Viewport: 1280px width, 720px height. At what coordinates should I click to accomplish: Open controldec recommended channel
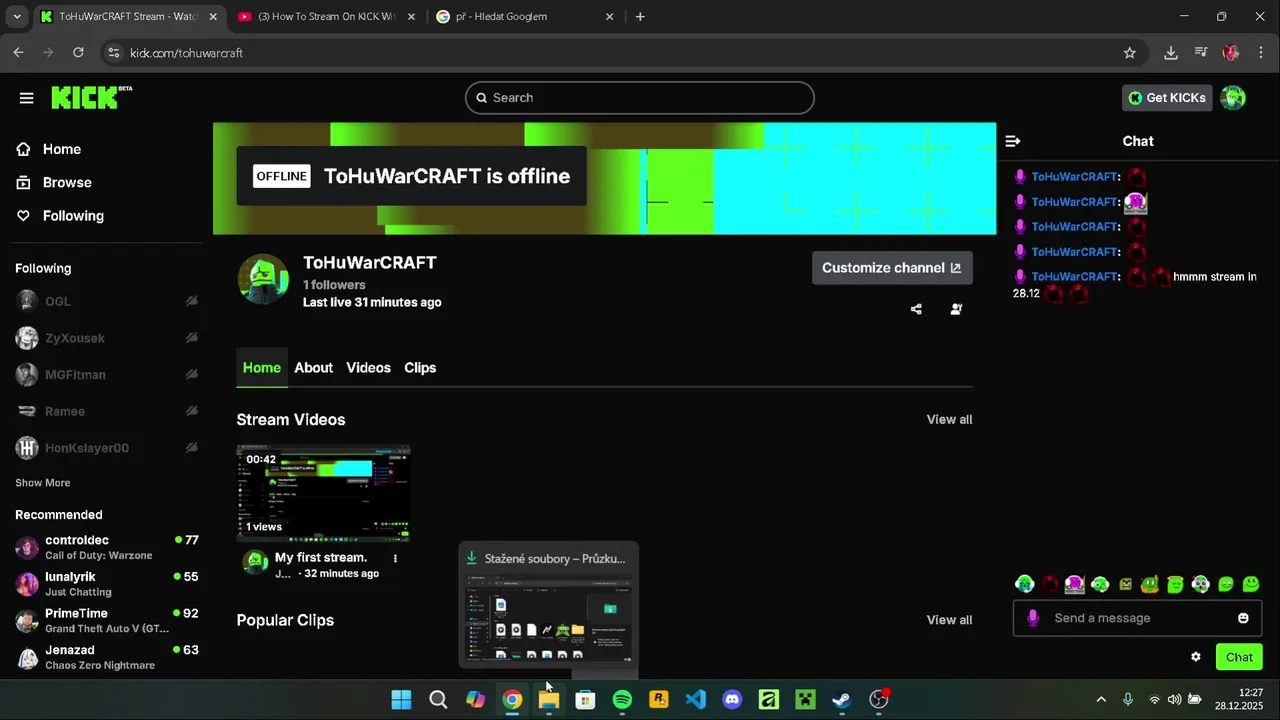[106, 547]
